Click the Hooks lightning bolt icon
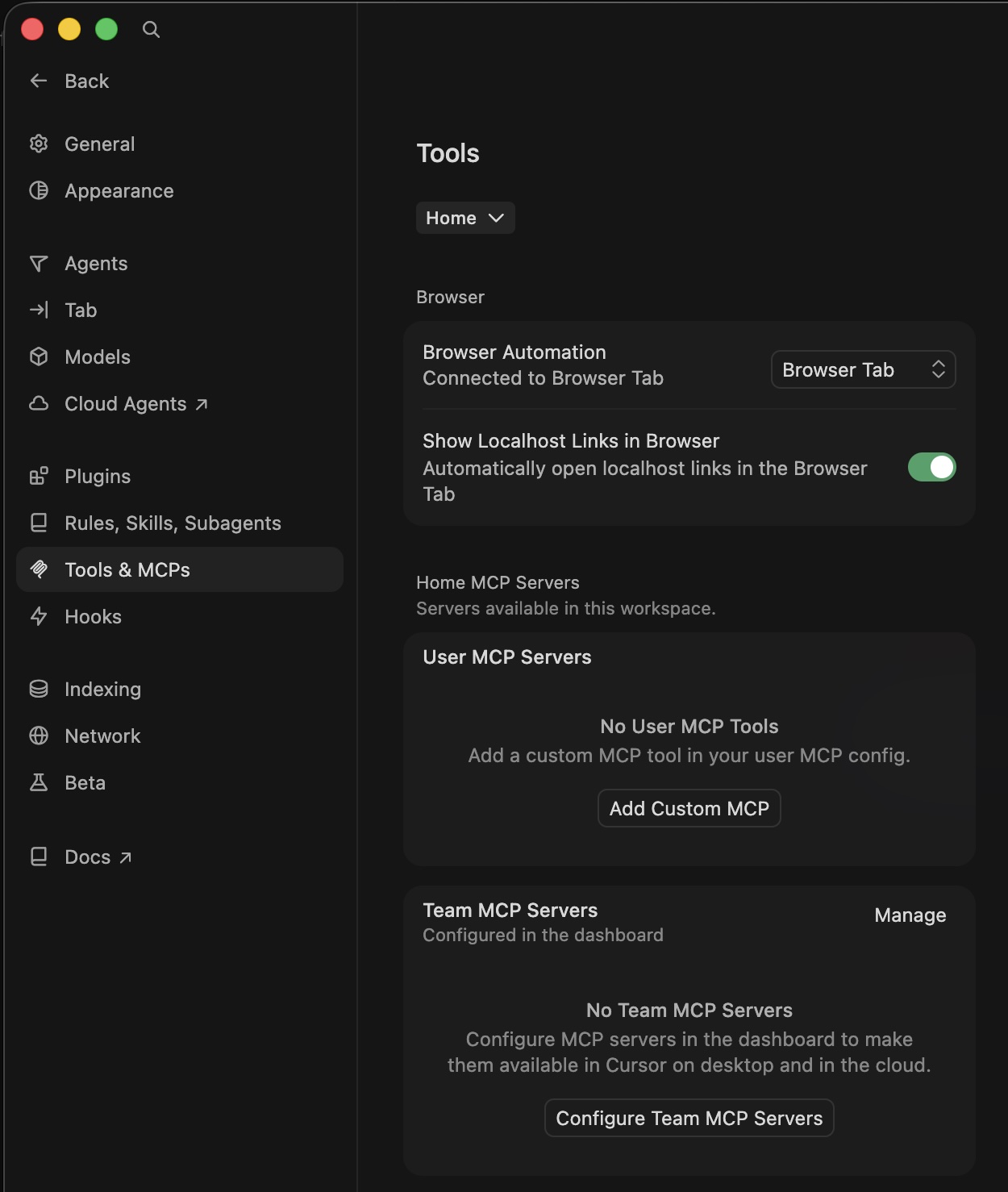Screen dimensions: 1008x1192 click(x=39, y=616)
